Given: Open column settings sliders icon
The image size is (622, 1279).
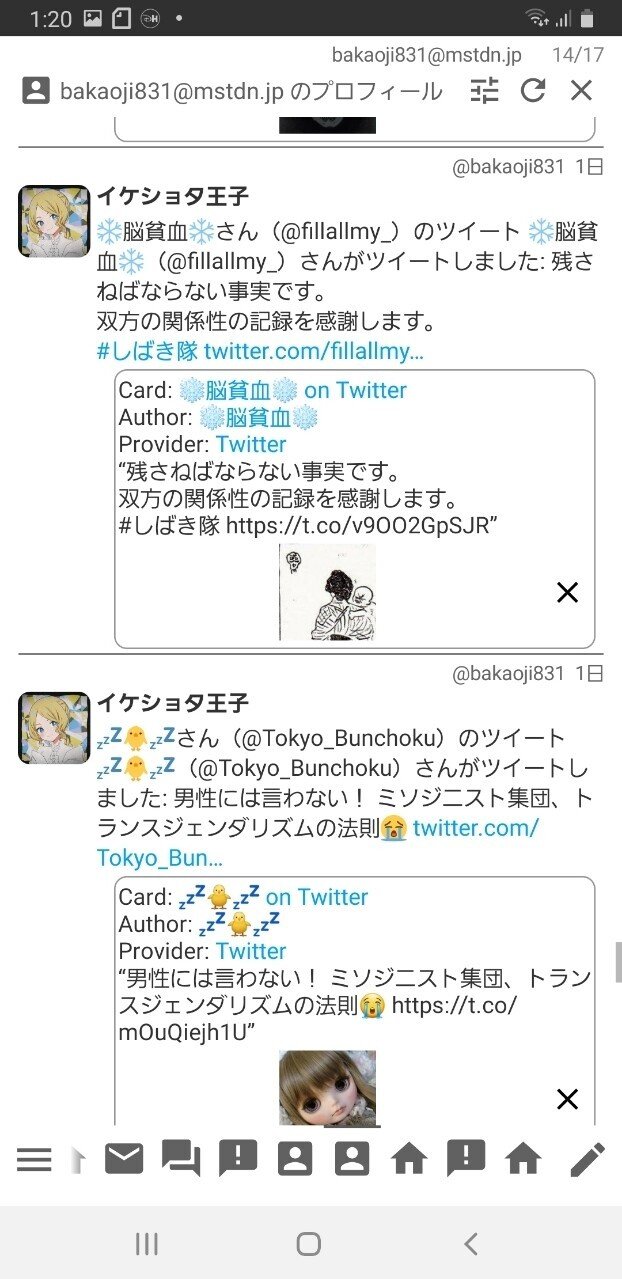Looking at the screenshot, I should click(484, 91).
